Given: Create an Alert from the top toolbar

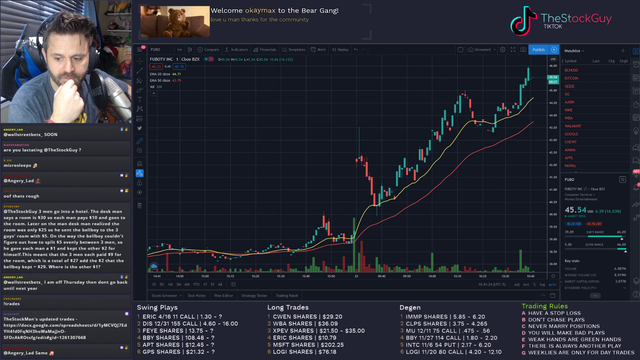Looking at the screenshot, I should click(318, 49).
